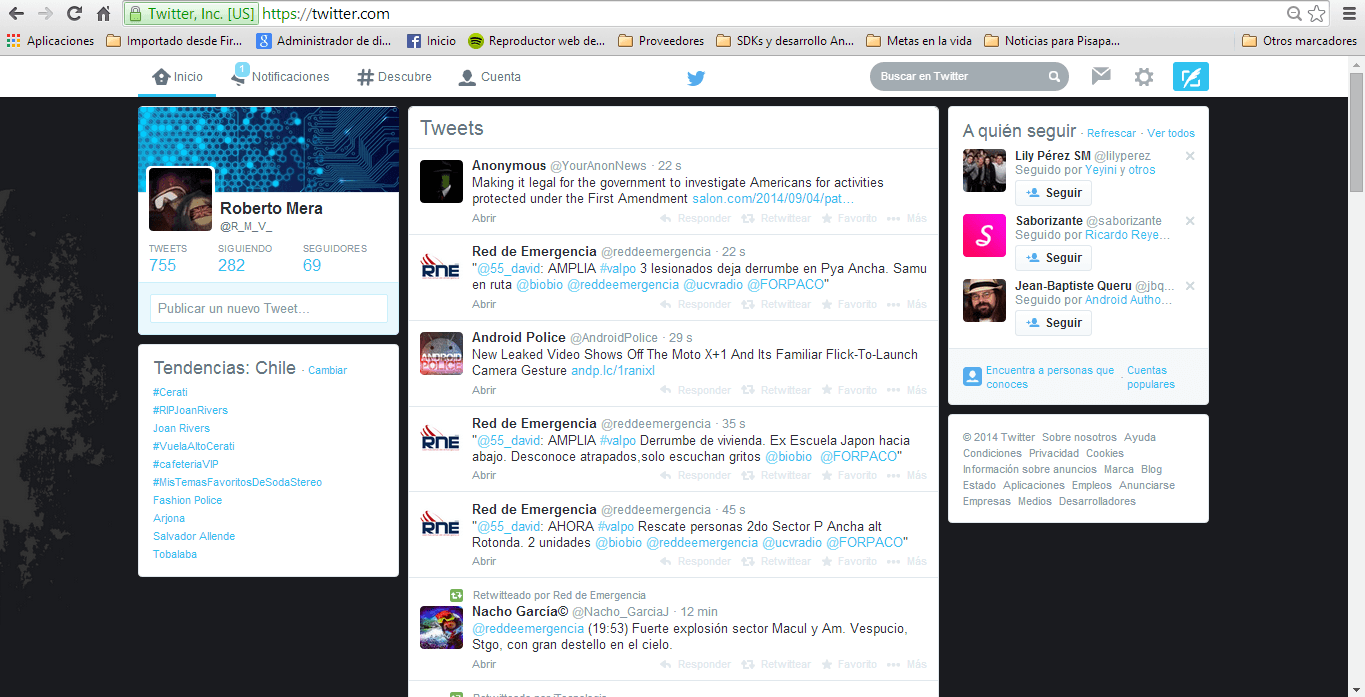Click the compose new Tweet icon
Image resolution: width=1365 pixels, height=697 pixels.
1190,77
